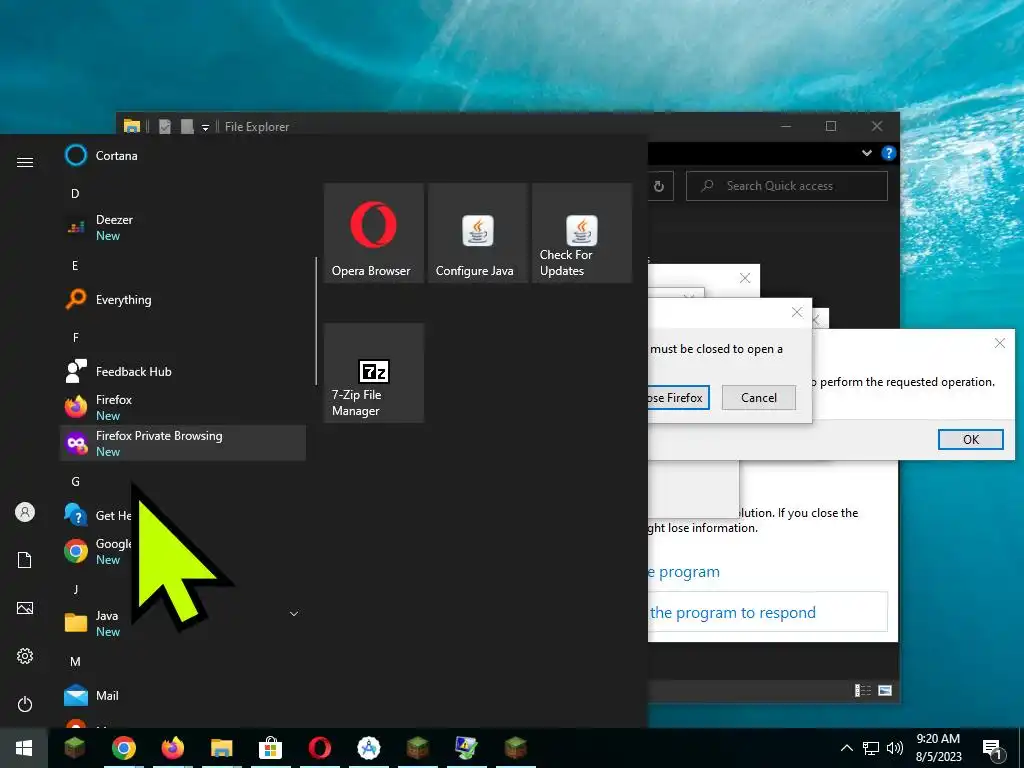The width and height of the screenshot is (1024, 768).
Task: Click the File Explorer refresh button
Action: (x=659, y=186)
